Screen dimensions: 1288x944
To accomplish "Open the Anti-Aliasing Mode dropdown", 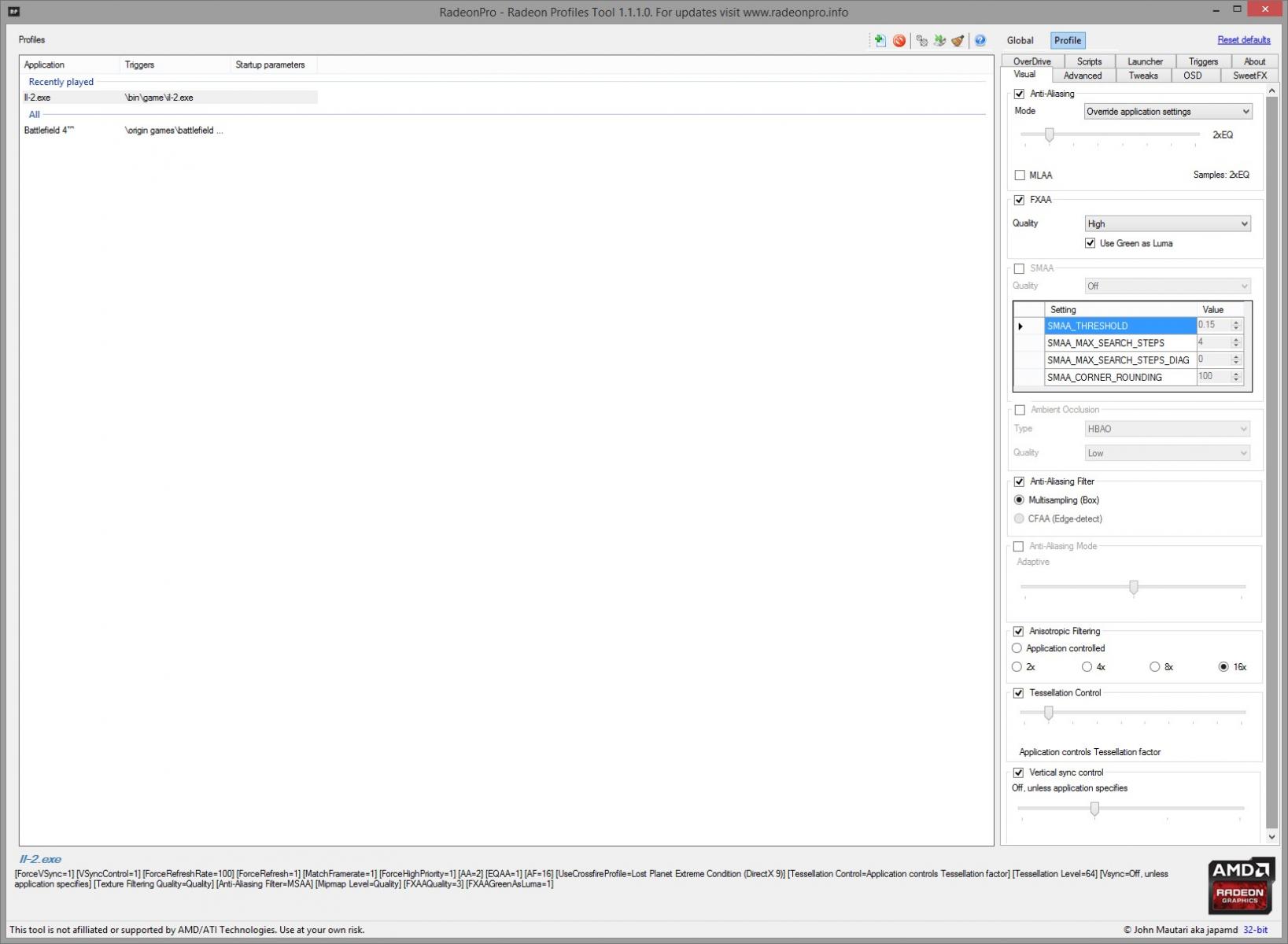I will (x=1168, y=112).
